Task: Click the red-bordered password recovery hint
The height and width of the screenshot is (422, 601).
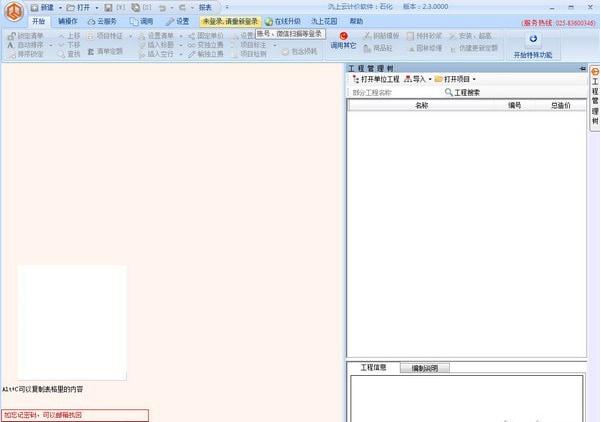Action: [75, 415]
